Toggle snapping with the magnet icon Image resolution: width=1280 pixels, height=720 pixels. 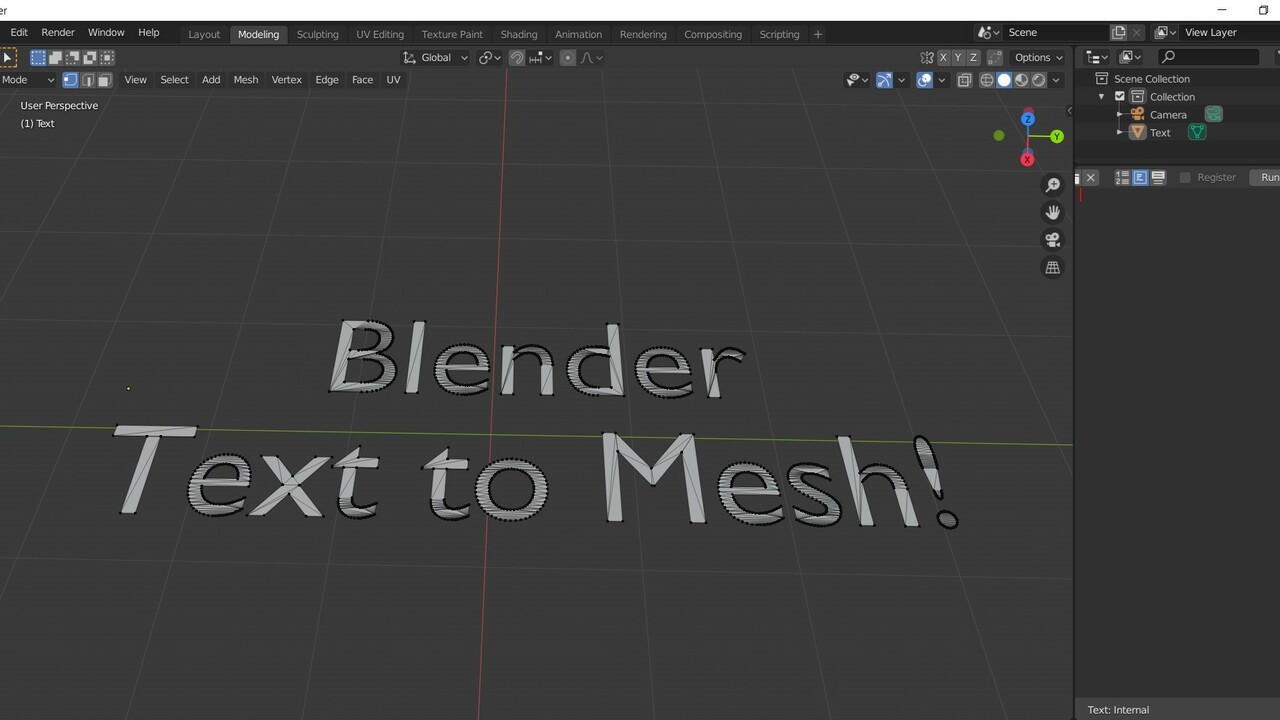tap(516, 57)
